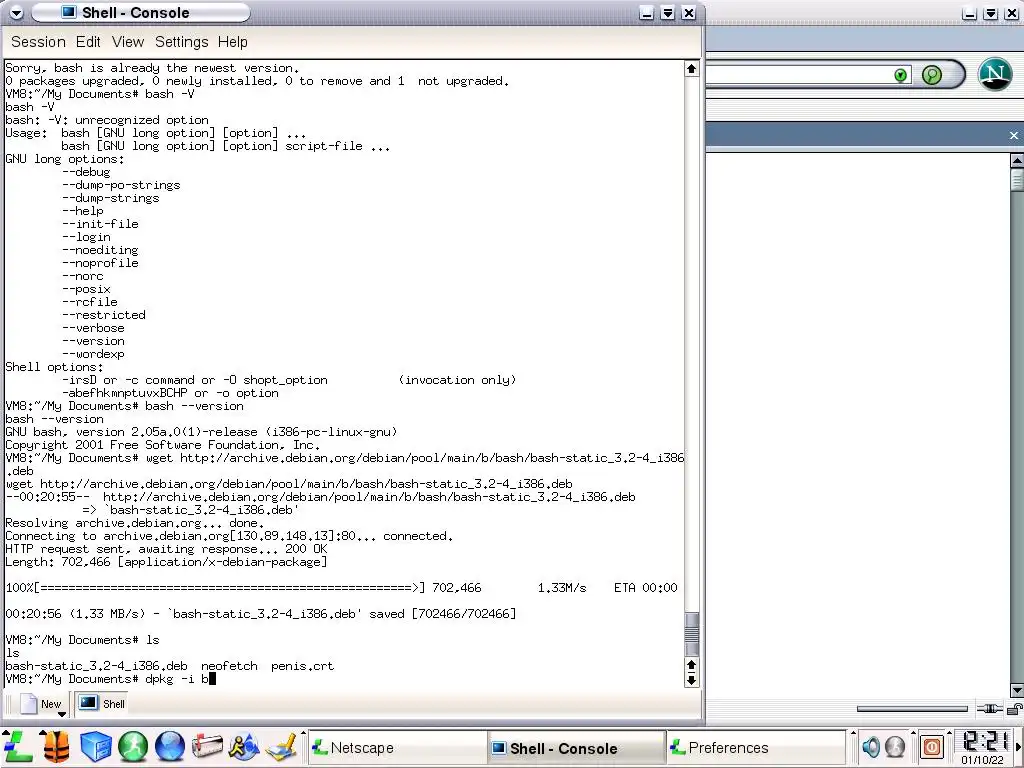Click the dpkg -i command prompt line
1024x768 pixels.
point(110,679)
